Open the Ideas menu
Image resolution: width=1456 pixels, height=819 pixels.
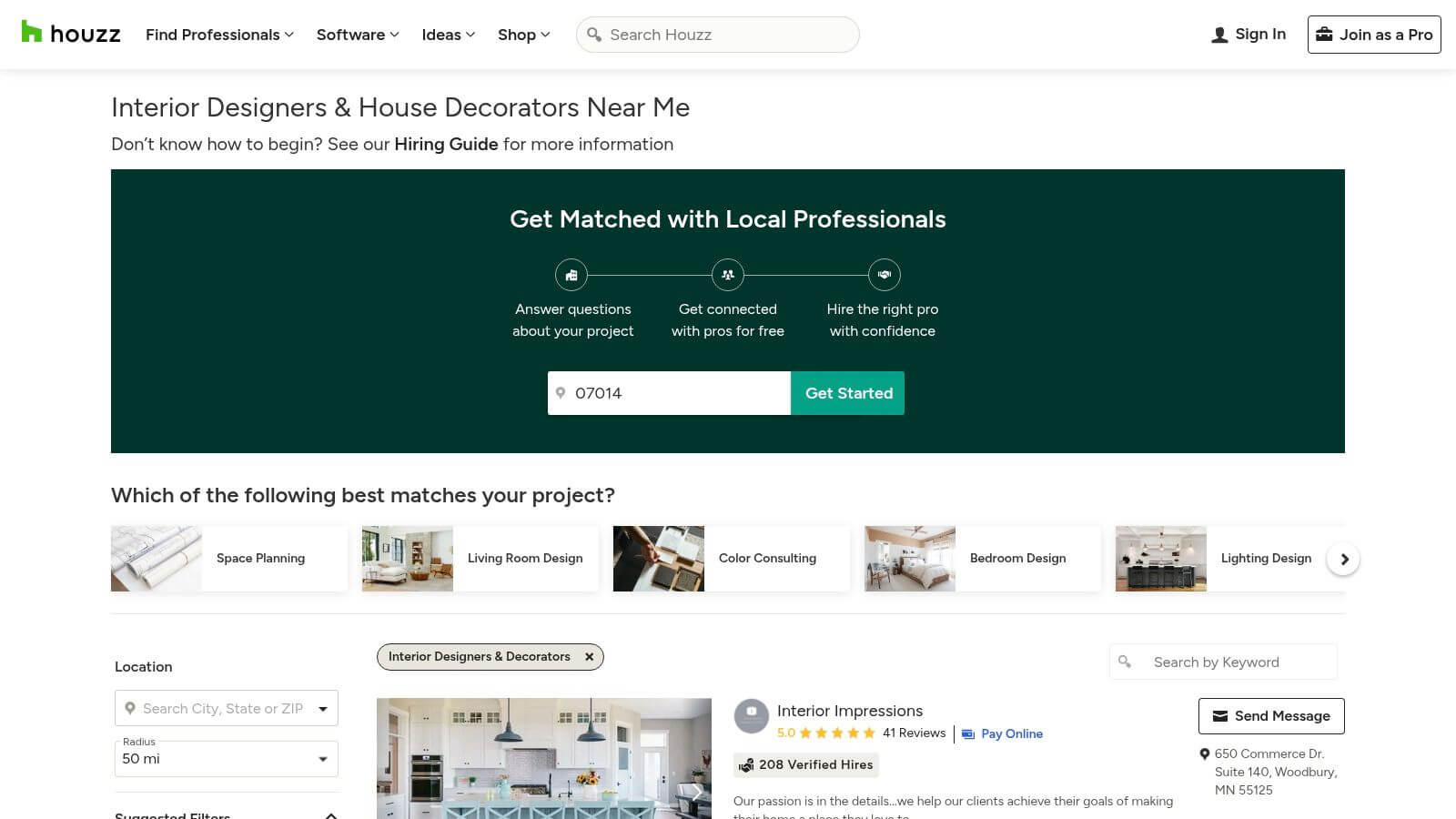[449, 35]
